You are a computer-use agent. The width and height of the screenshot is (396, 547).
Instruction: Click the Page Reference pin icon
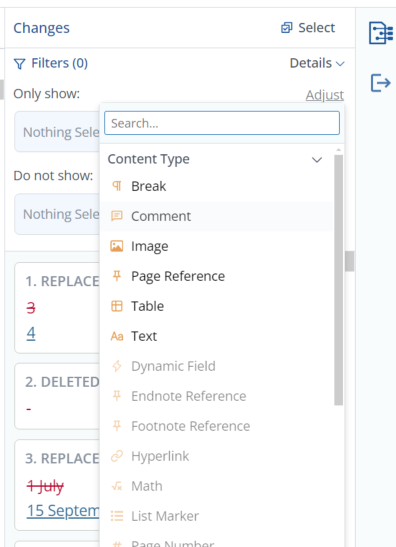tap(117, 276)
